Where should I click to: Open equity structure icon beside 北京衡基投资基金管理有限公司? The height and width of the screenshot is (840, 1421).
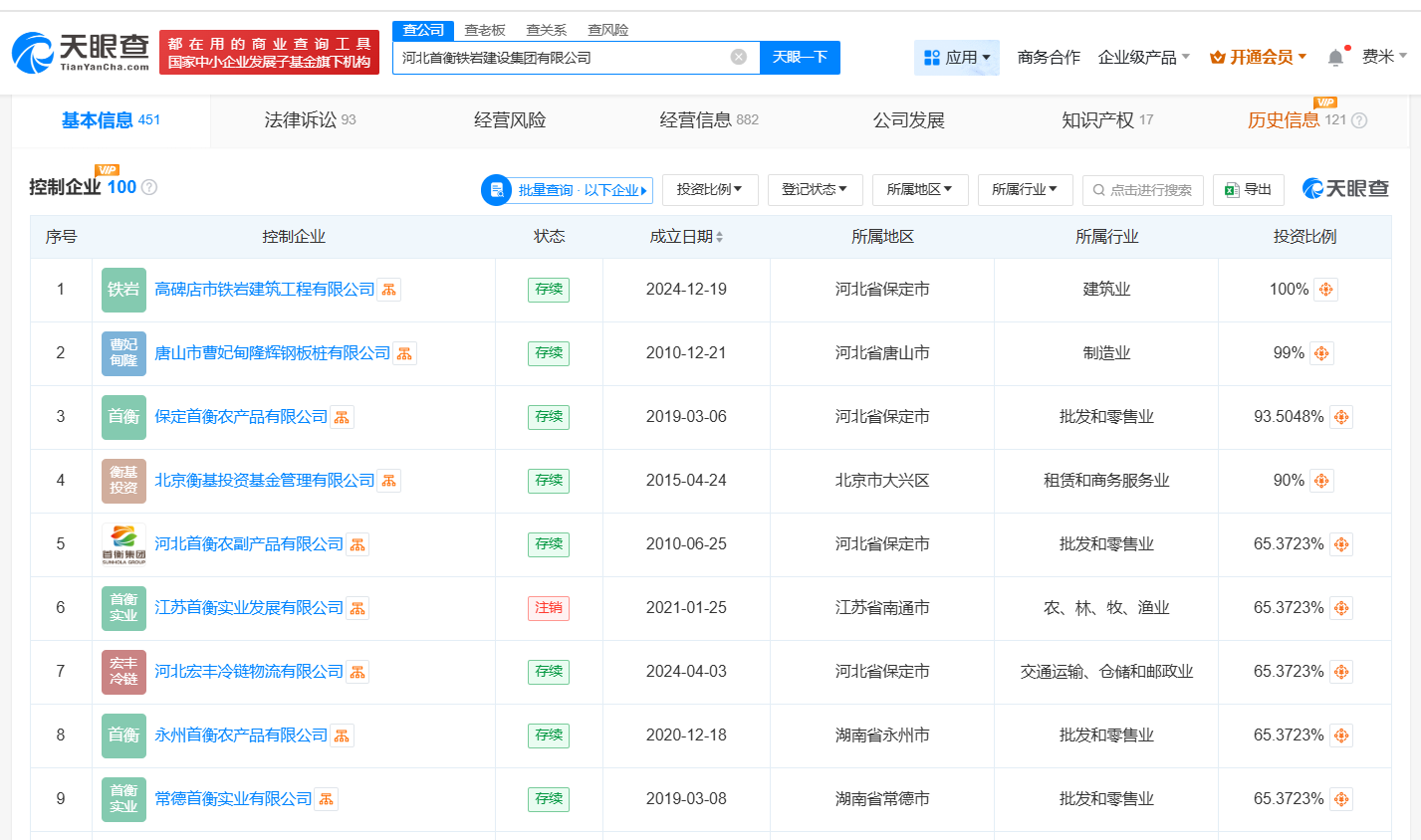[x=389, y=481]
